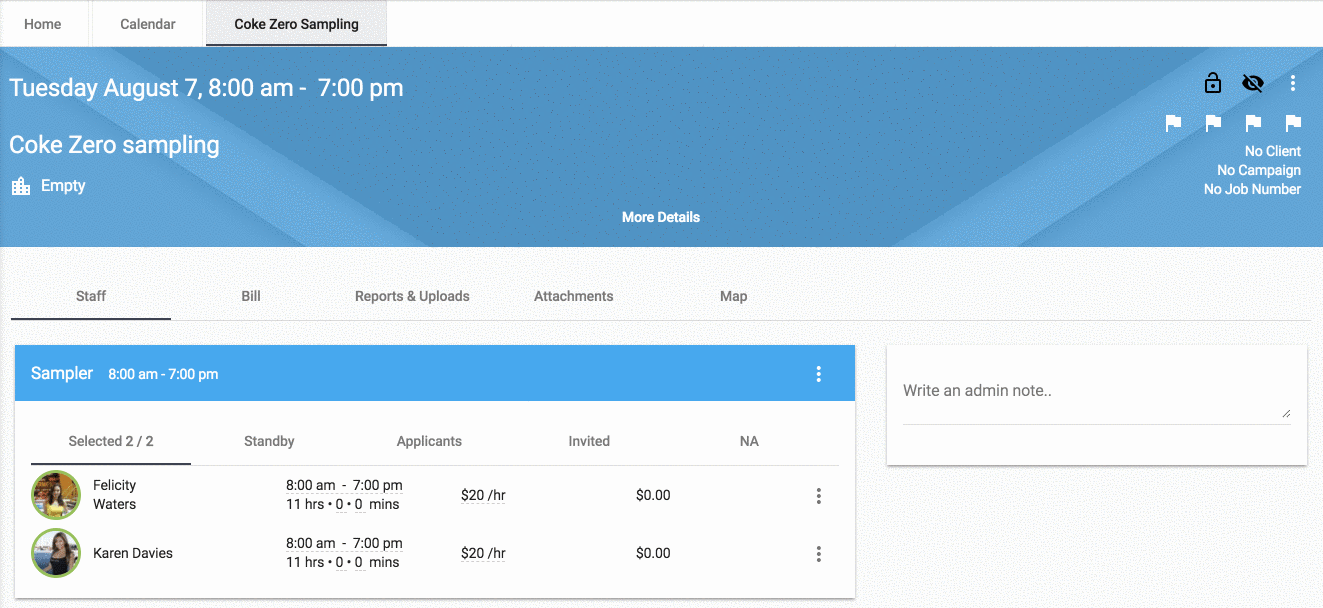Open the Bill tab
This screenshot has width=1323, height=608.
click(251, 296)
